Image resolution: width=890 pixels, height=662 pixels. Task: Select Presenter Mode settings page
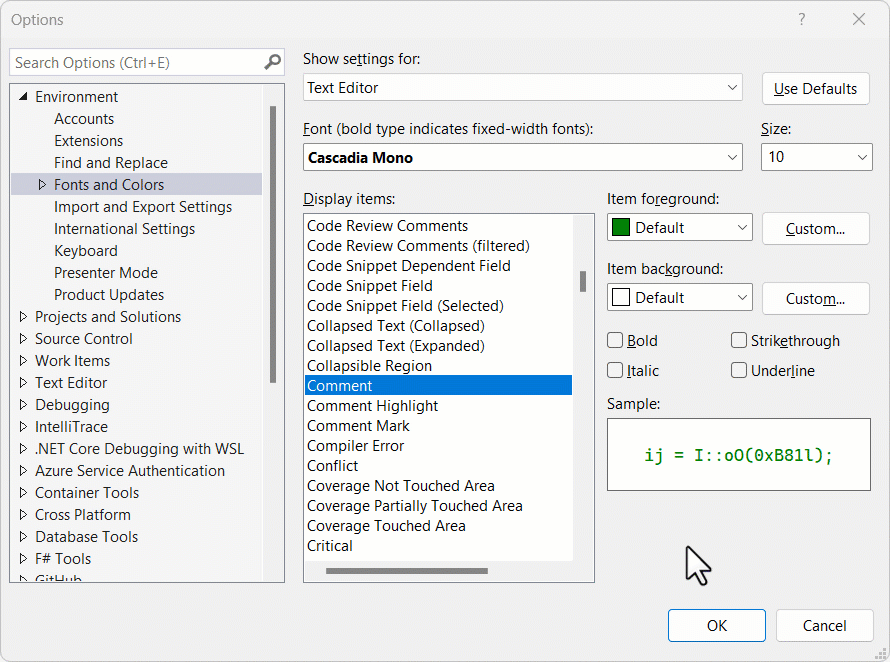pos(105,272)
